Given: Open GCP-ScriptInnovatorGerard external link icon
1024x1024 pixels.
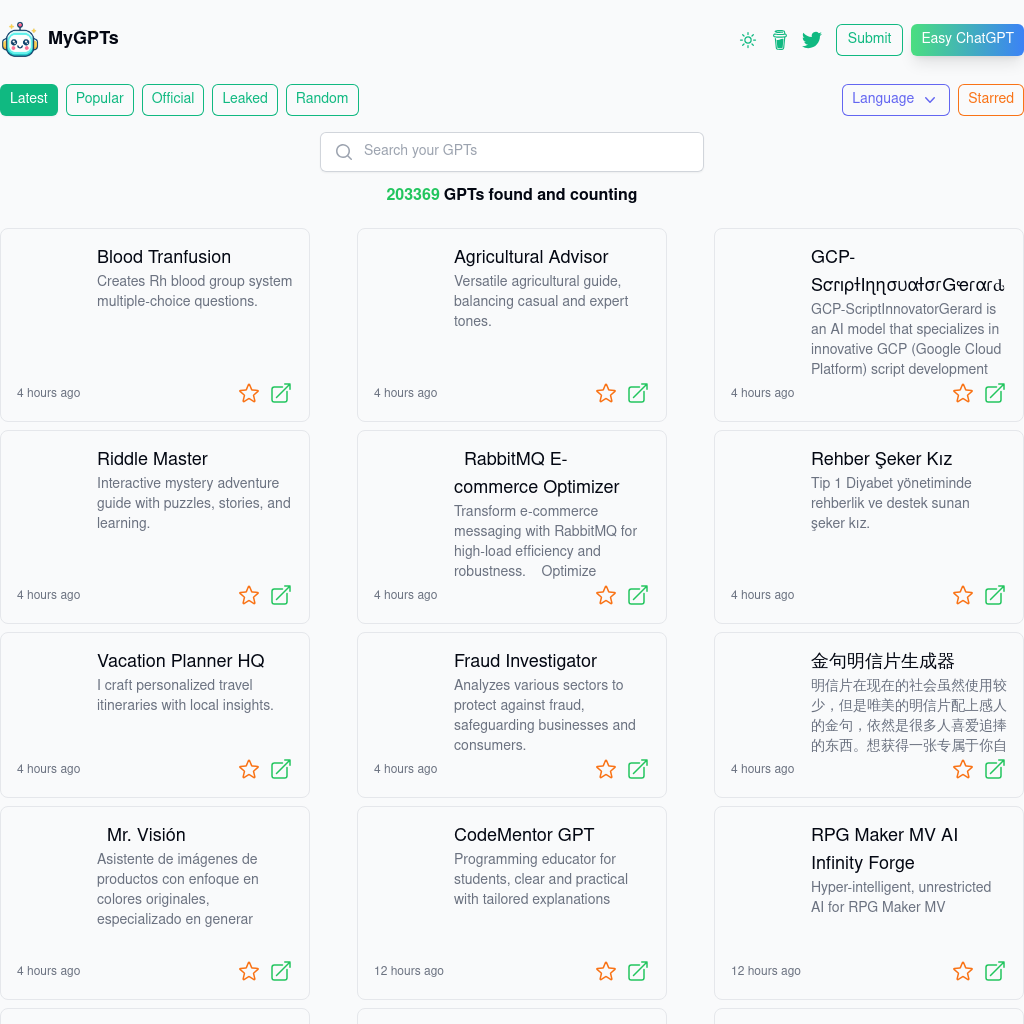Looking at the screenshot, I should [x=995, y=393].
